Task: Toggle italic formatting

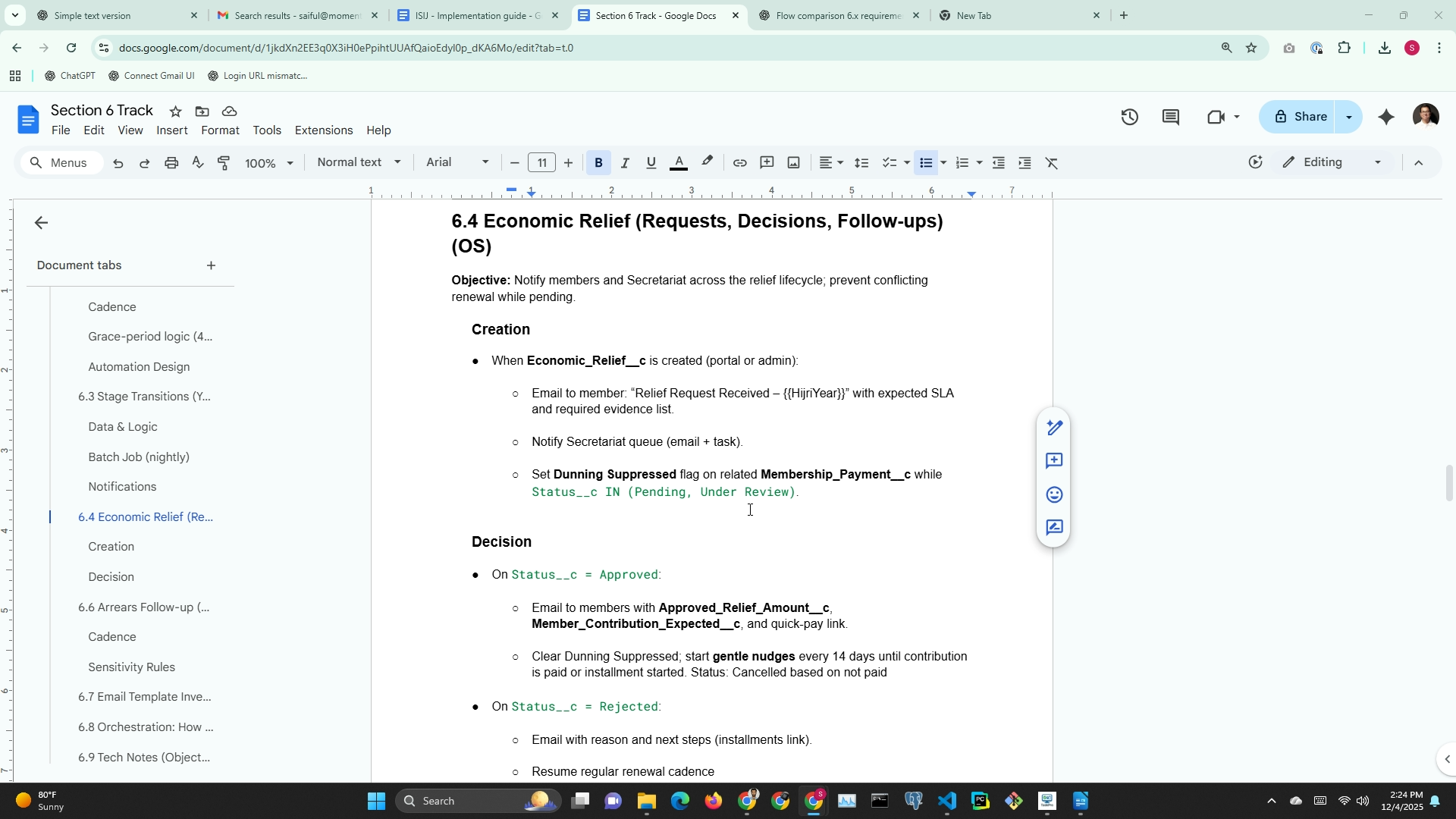Action: (625, 163)
